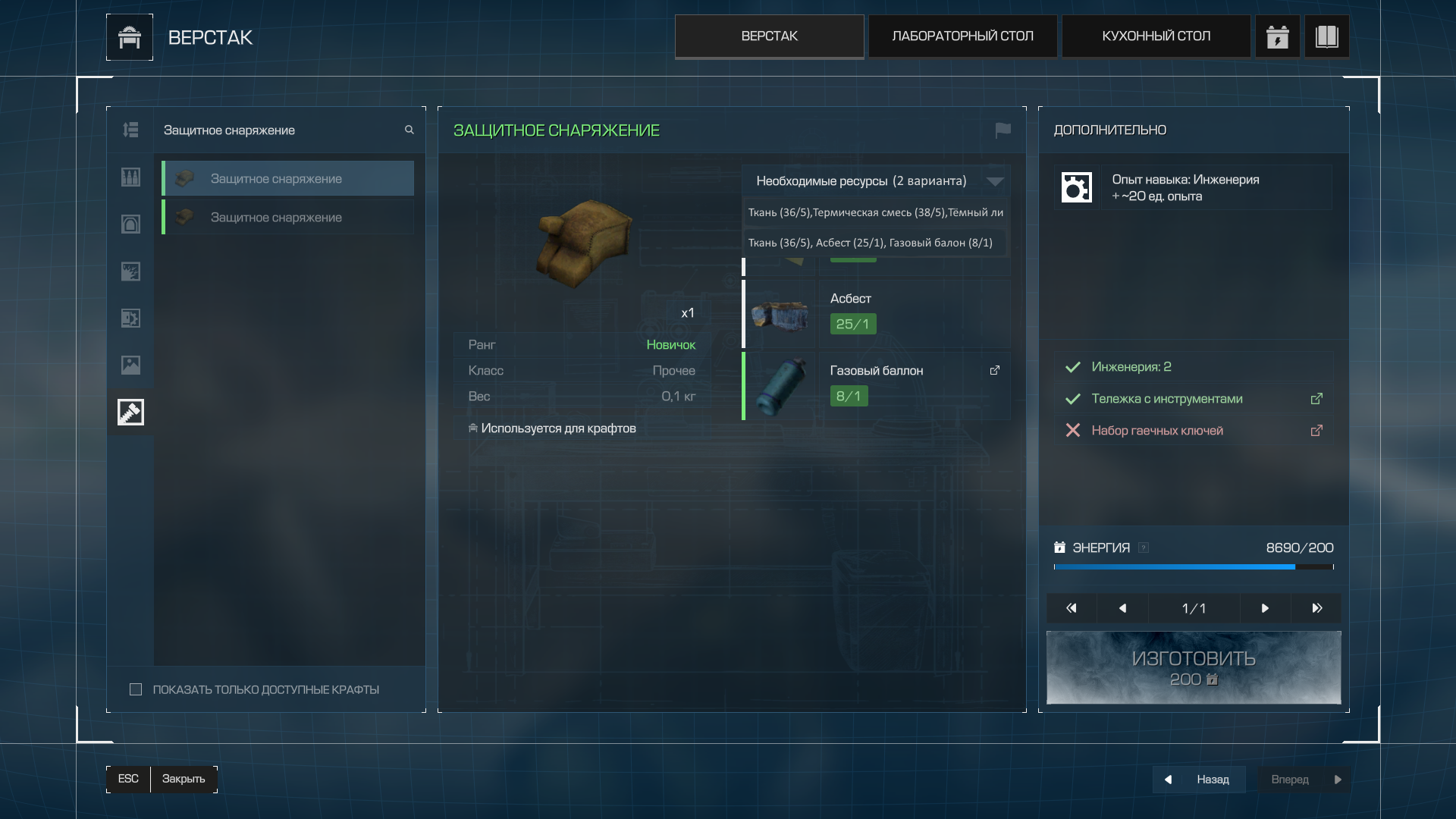Select the picture category icon
Image resolution: width=1456 pixels, height=819 pixels.
(x=130, y=366)
